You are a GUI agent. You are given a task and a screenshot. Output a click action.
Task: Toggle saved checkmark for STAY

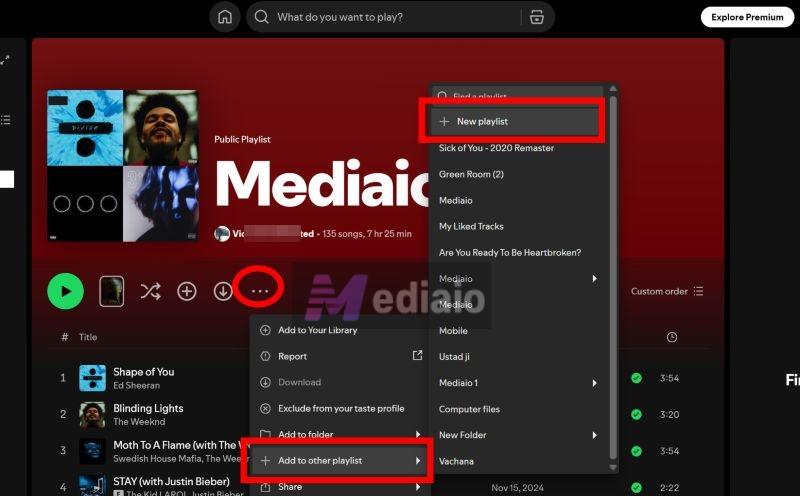[636, 487]
